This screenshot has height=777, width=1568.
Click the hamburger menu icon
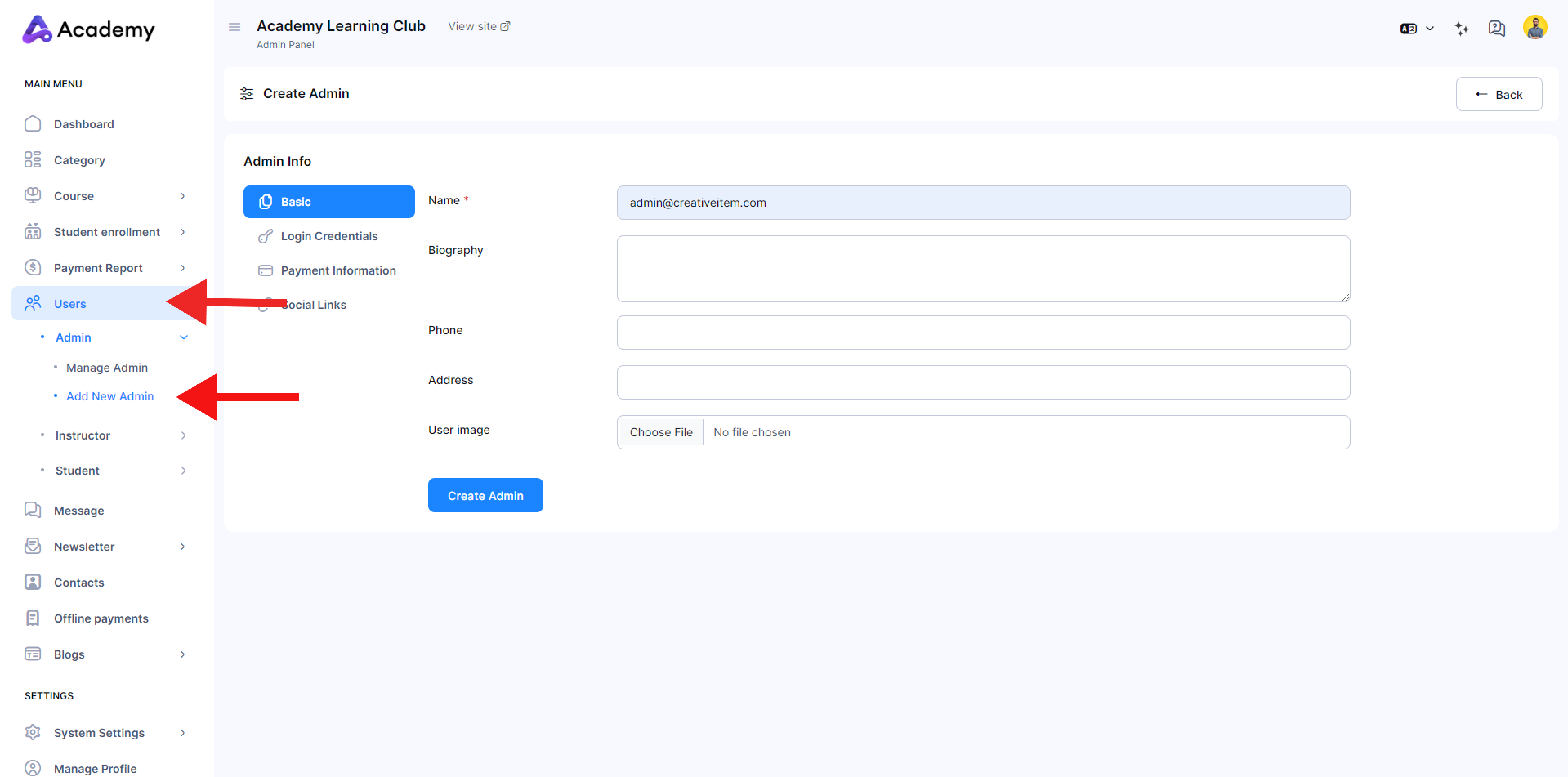coord(235,27)
